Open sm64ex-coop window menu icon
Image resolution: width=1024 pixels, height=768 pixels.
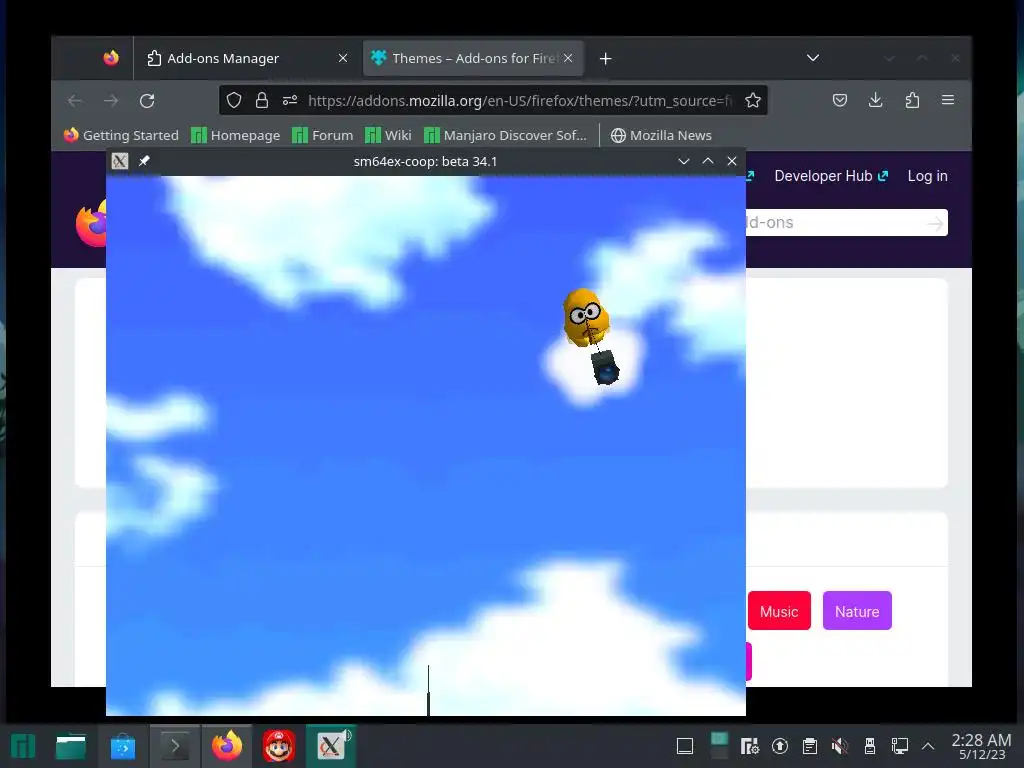coord(120,161)
